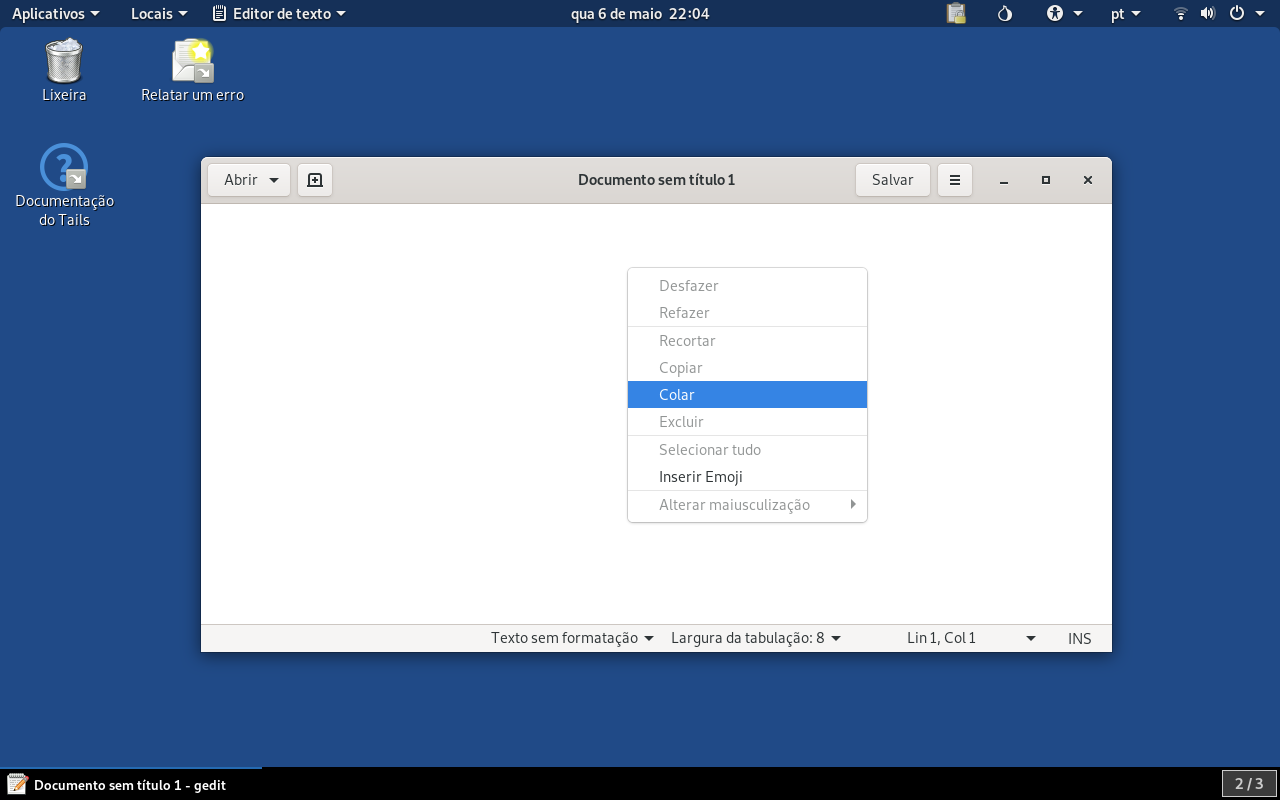Select Recortar in context menu
The height and width of the screenshot is (800, 1280).
747,341
